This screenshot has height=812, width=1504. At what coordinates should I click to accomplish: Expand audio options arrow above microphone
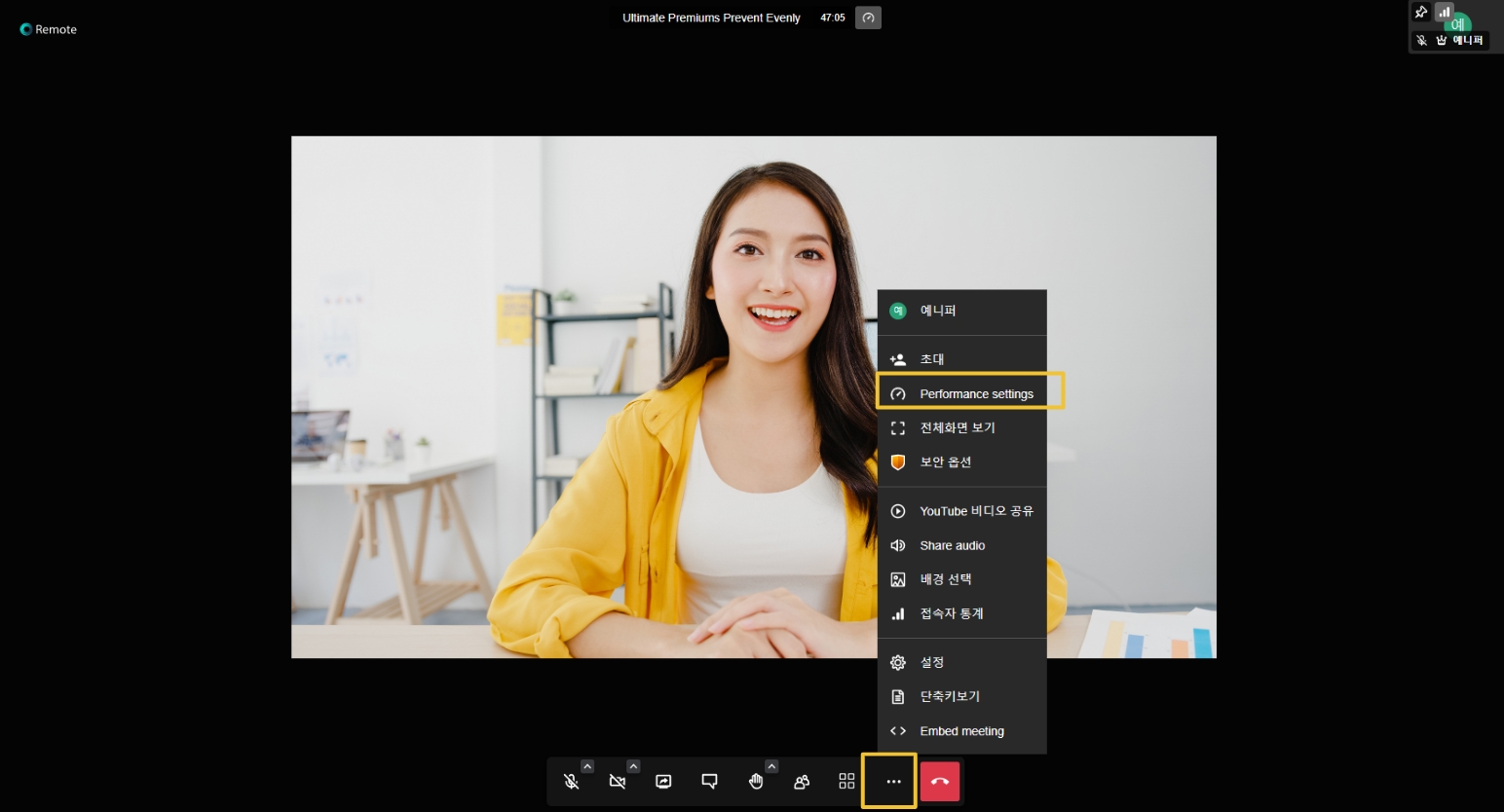[587, 766]
